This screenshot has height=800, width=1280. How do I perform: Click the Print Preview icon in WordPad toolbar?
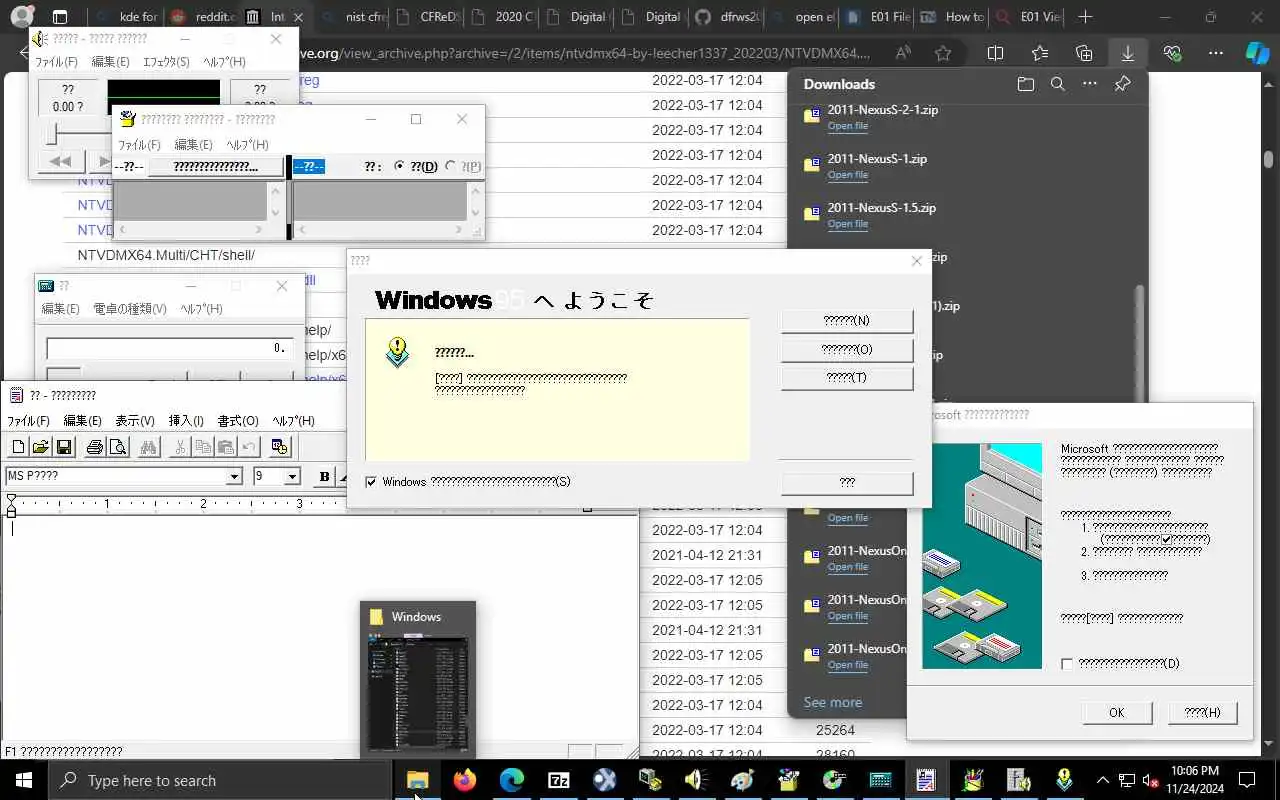pos(118,447)
